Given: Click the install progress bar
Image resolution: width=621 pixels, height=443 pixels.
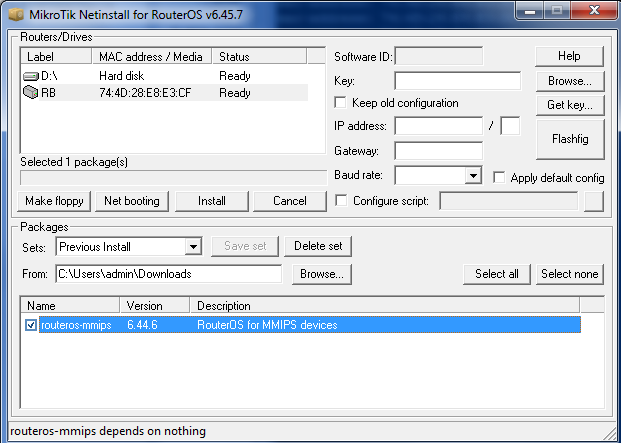Looking at the screenshot, I should 173,178.
